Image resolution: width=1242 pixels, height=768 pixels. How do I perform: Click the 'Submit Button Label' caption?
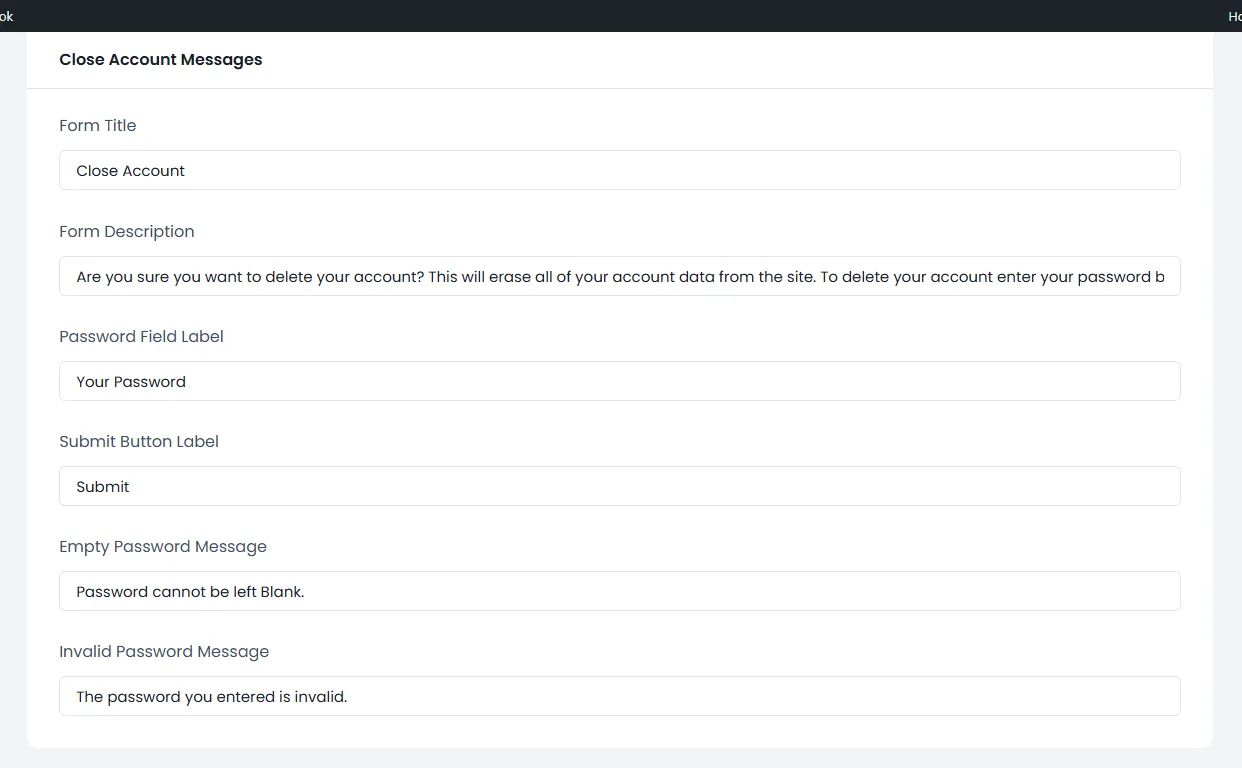(138, 442)
